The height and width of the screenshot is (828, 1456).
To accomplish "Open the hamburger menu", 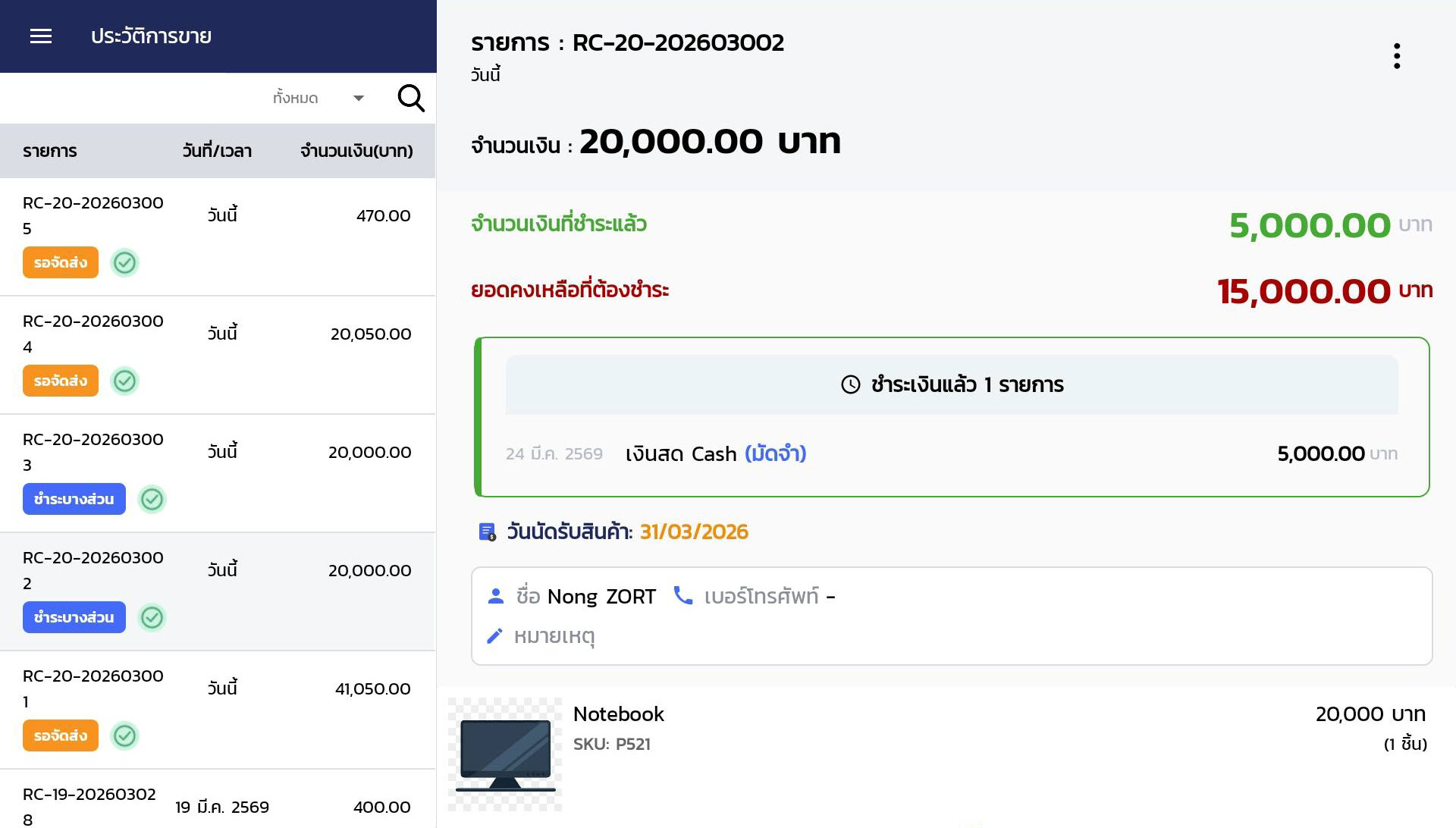I will [41, 36].
